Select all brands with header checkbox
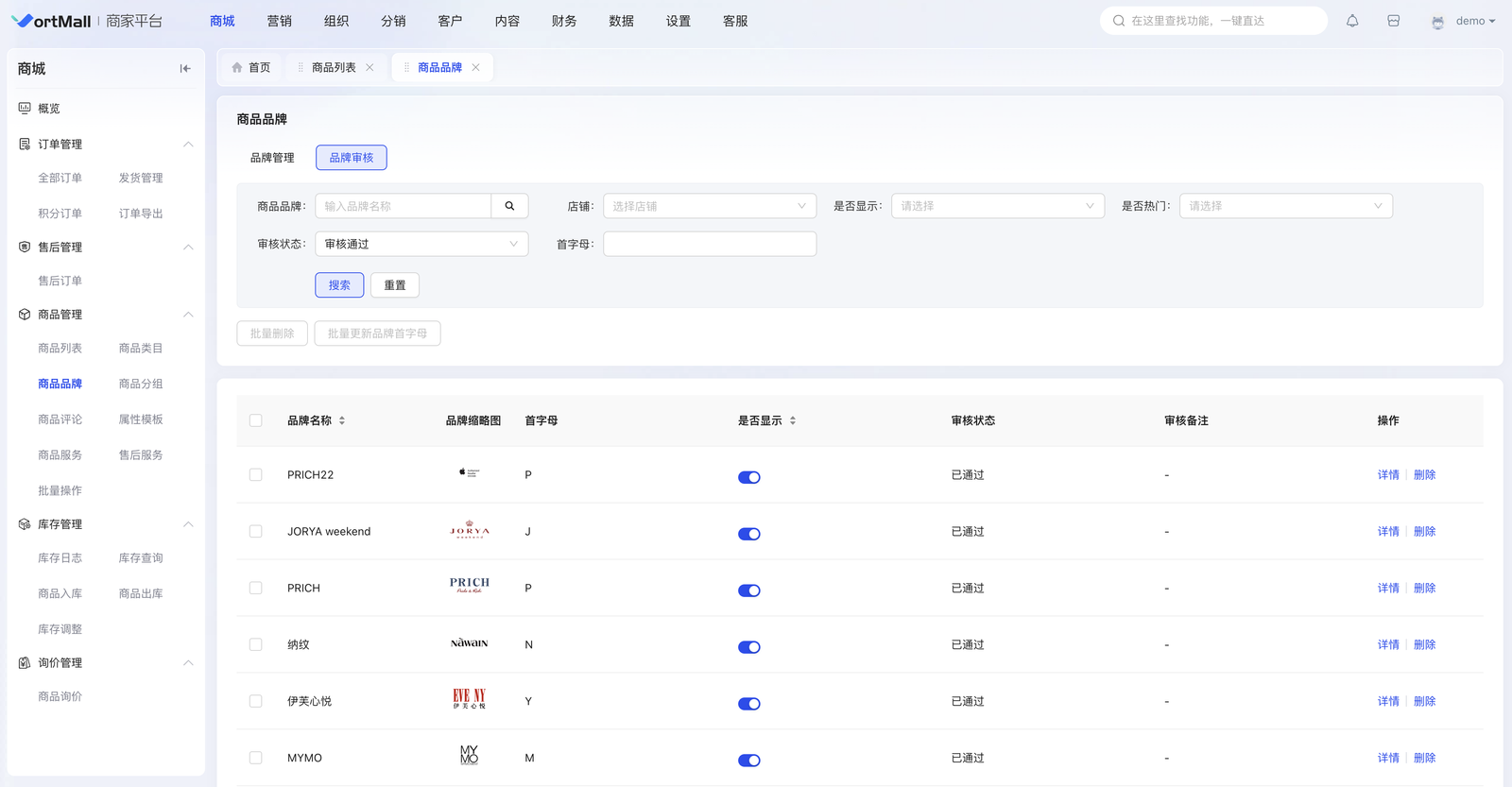Viewport: 1512px width, 787px height. tap(256, 420)
